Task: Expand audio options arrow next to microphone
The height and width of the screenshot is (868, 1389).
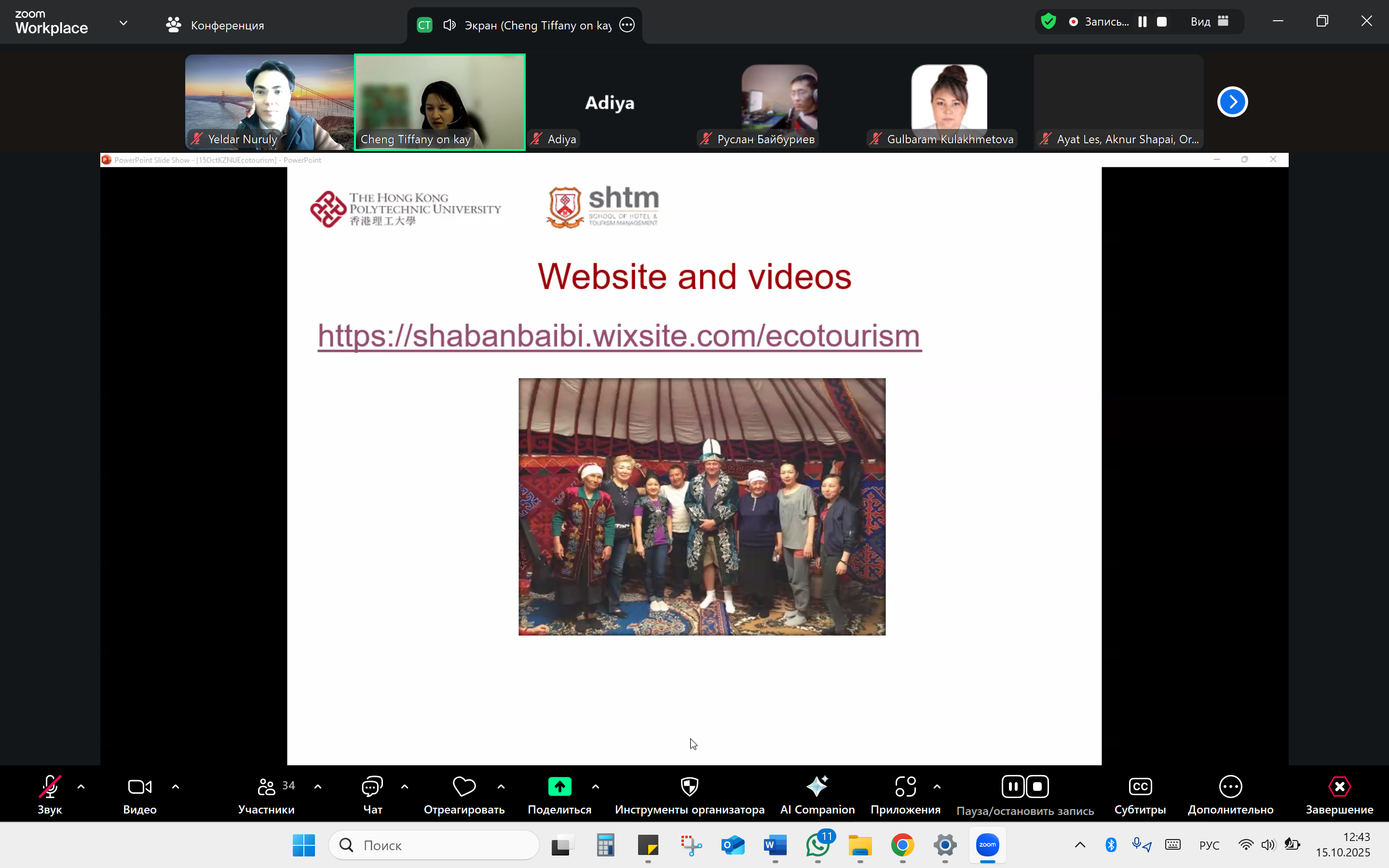Action: pyautogui.click(x=81, y=787)
